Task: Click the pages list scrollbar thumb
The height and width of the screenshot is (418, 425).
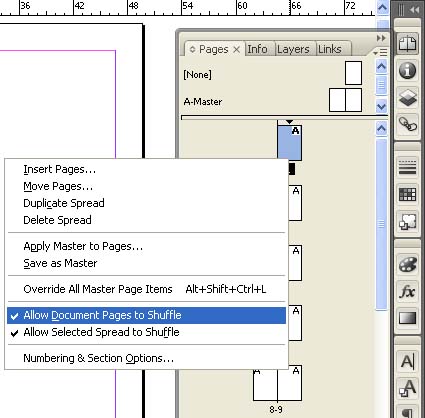Action: [381, 224]
